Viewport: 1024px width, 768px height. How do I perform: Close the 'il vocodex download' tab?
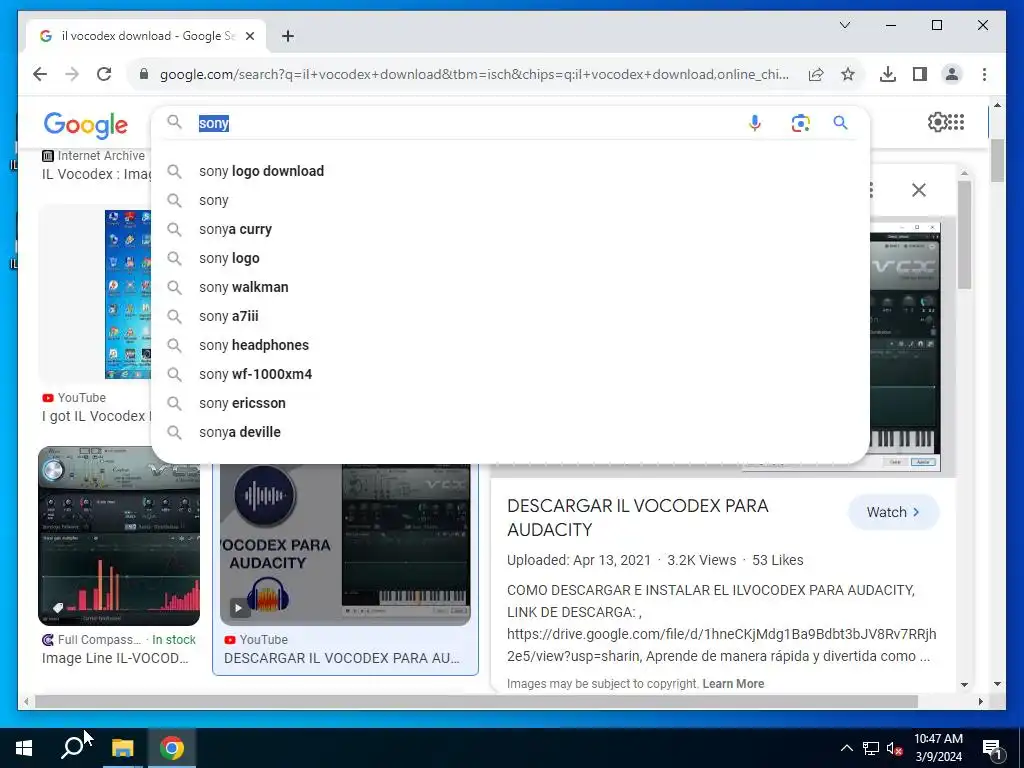[x=249, y=36]
